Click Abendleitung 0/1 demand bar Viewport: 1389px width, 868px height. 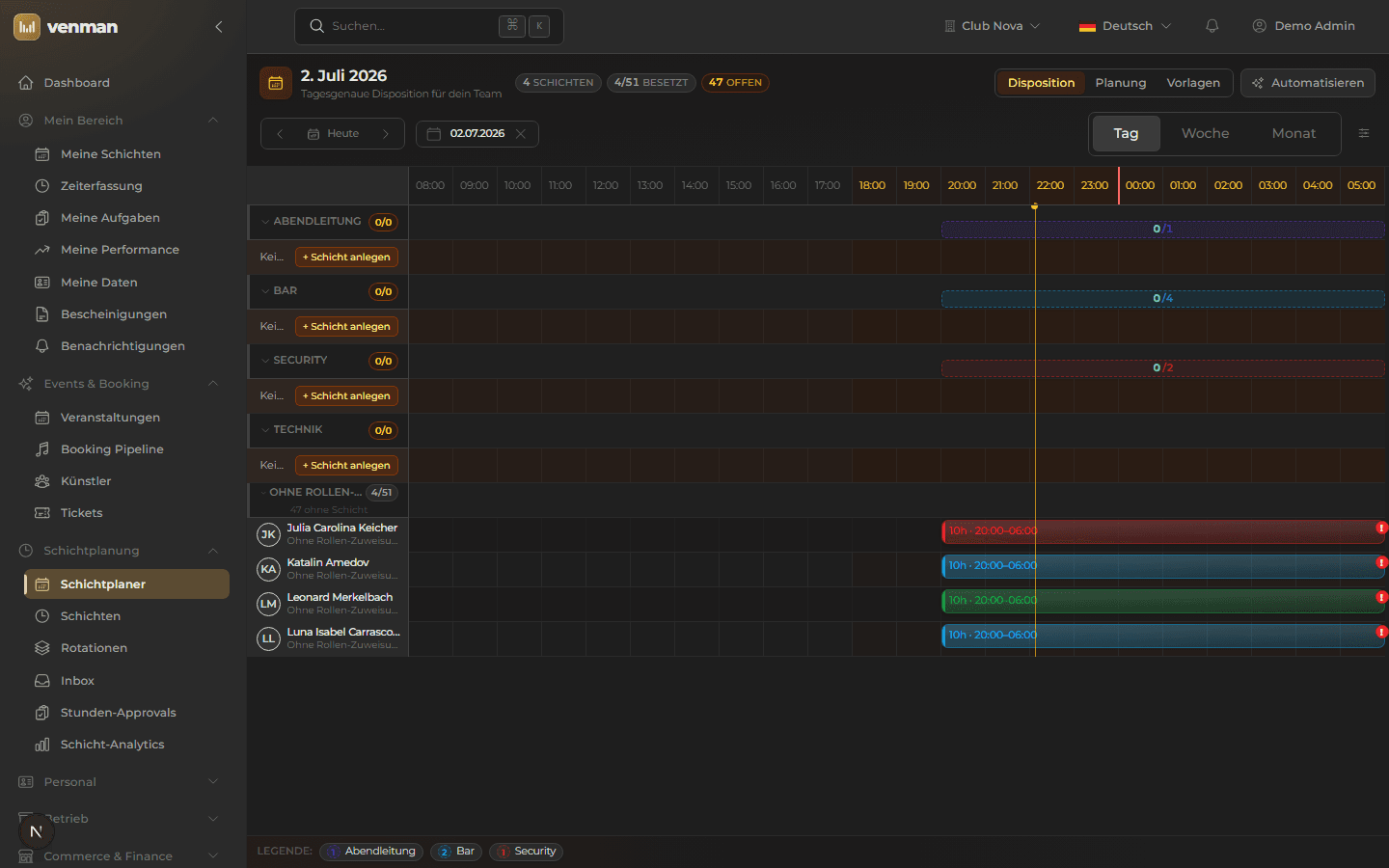1162,230
